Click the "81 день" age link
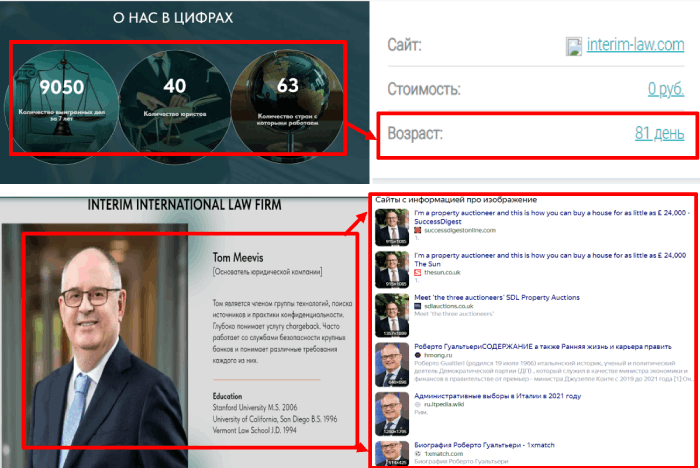Image resolution: width=700 pixels, height=468 pixels. (x=659, y=133)
